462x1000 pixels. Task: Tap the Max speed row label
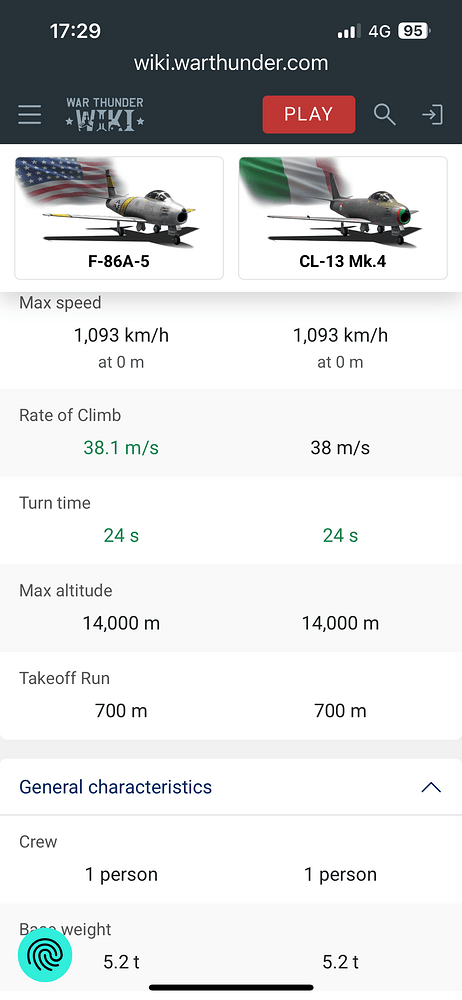[60, 302]
